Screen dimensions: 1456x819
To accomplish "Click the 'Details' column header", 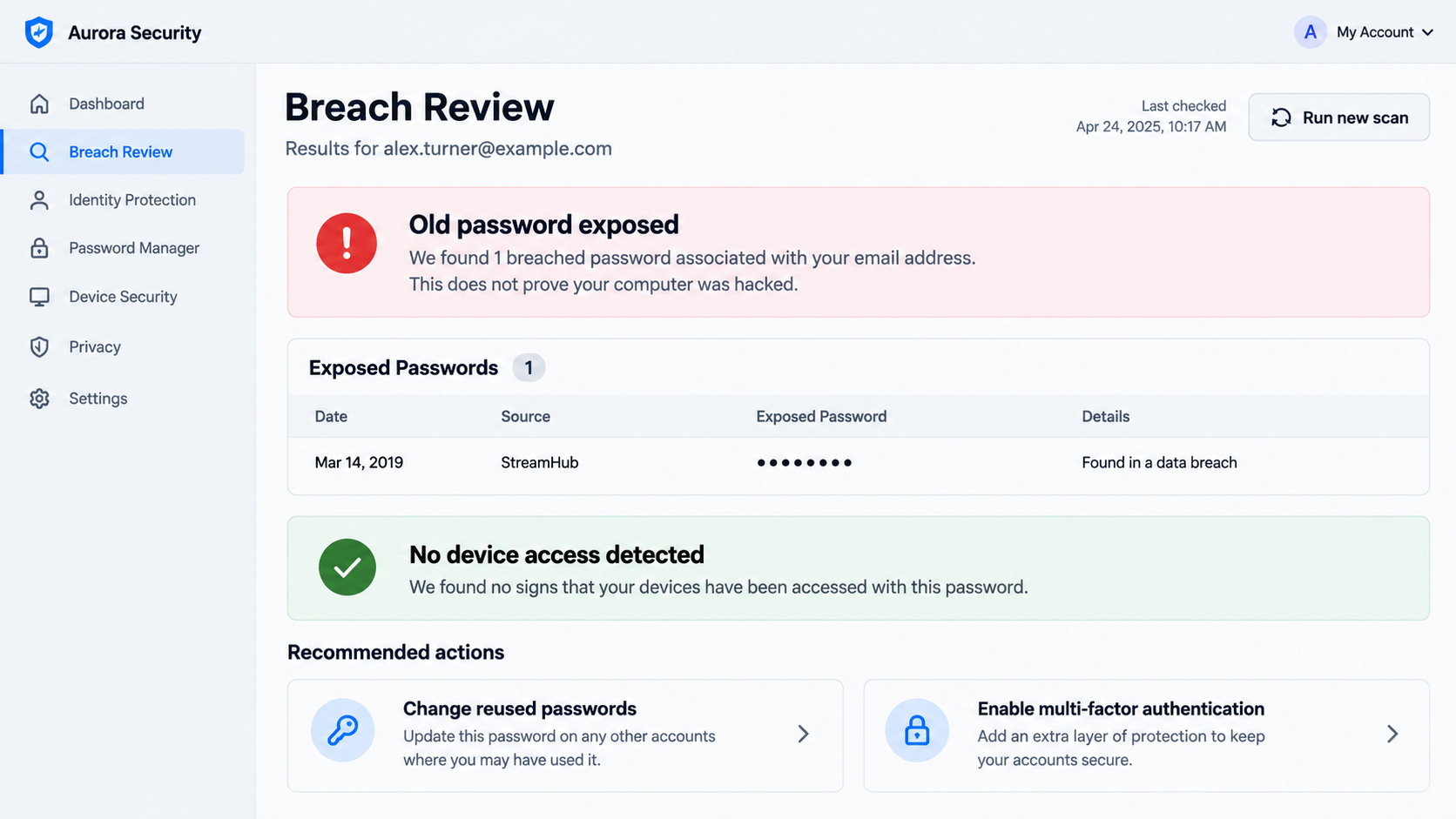I will (x=1106, y=417).
